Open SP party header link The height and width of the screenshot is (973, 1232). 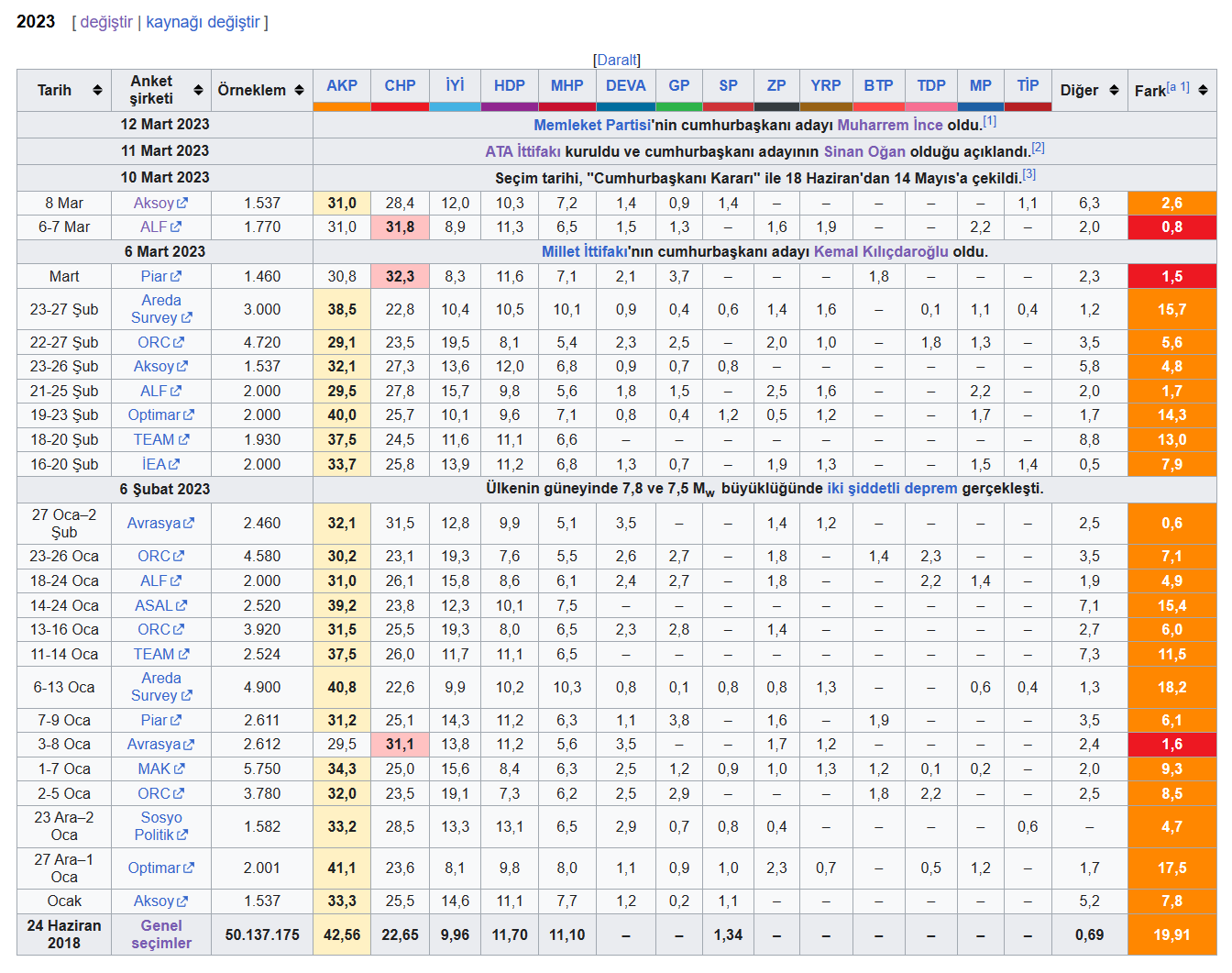click(x=728, y=85)
